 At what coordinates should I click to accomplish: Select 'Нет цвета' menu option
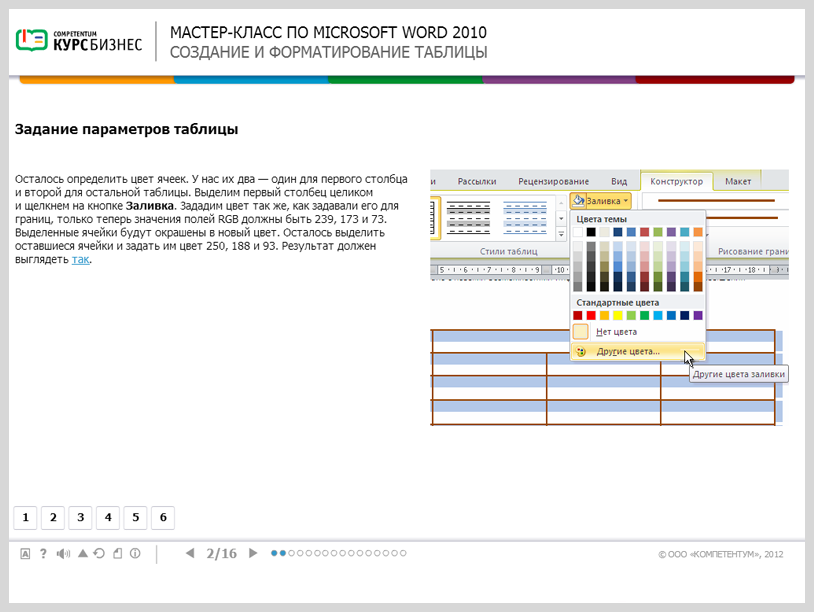click(637, 332)
